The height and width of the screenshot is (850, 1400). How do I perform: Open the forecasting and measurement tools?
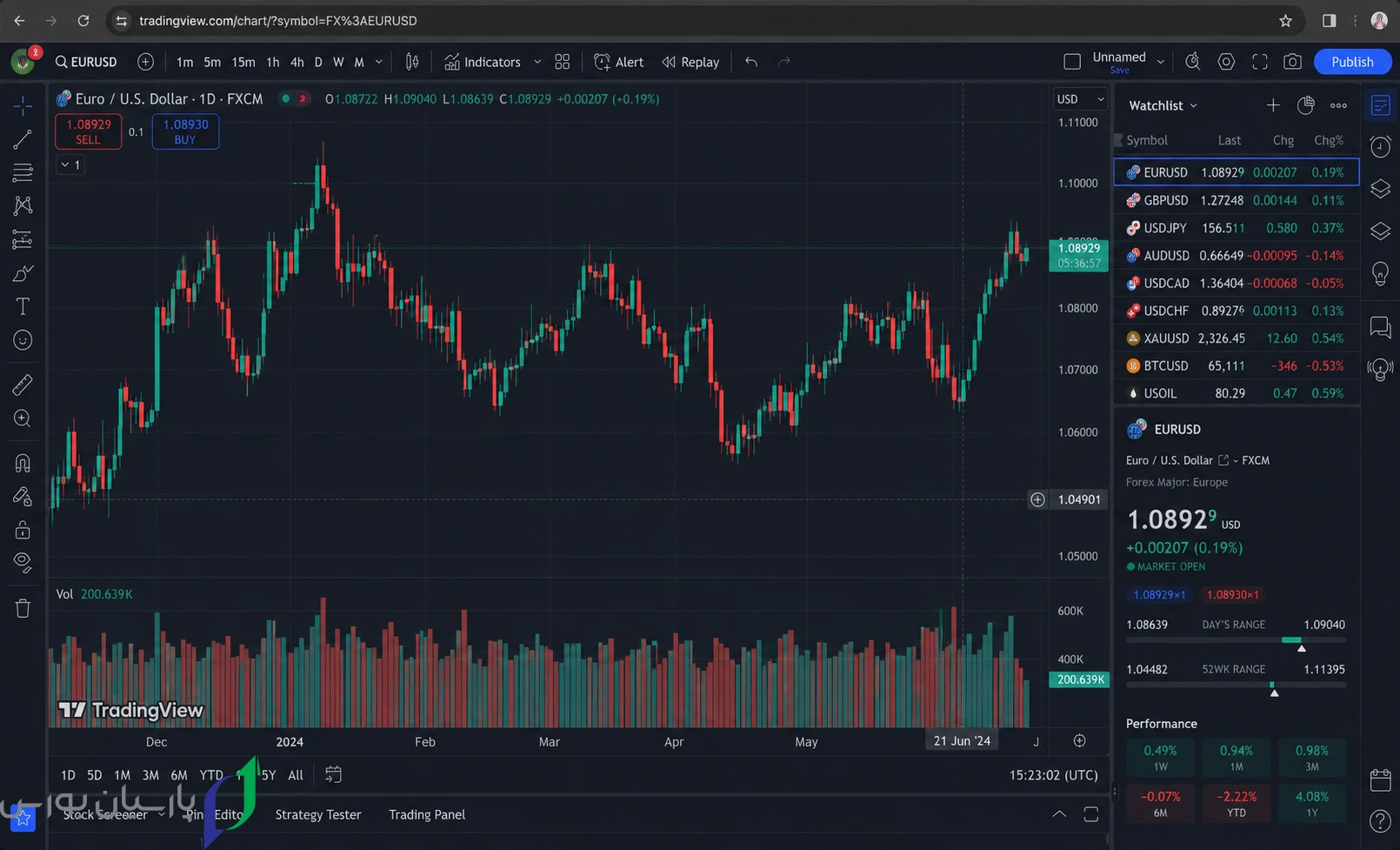23,239
